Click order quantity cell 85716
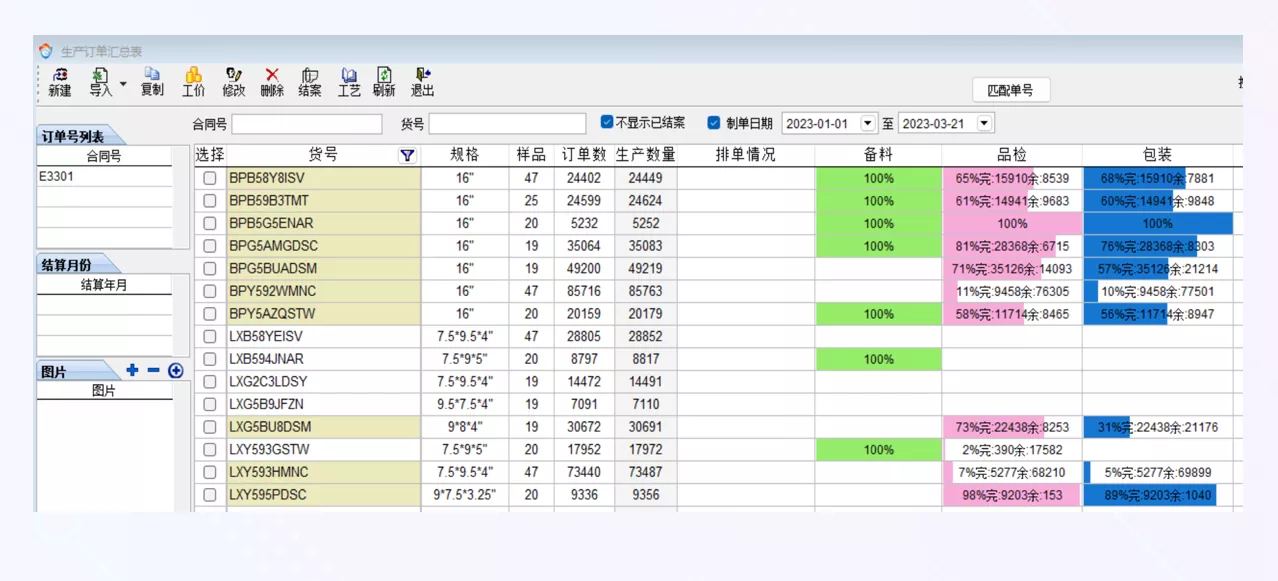Image resolution: width=1278 pixels, height=581 pixels. coord(584,291)
